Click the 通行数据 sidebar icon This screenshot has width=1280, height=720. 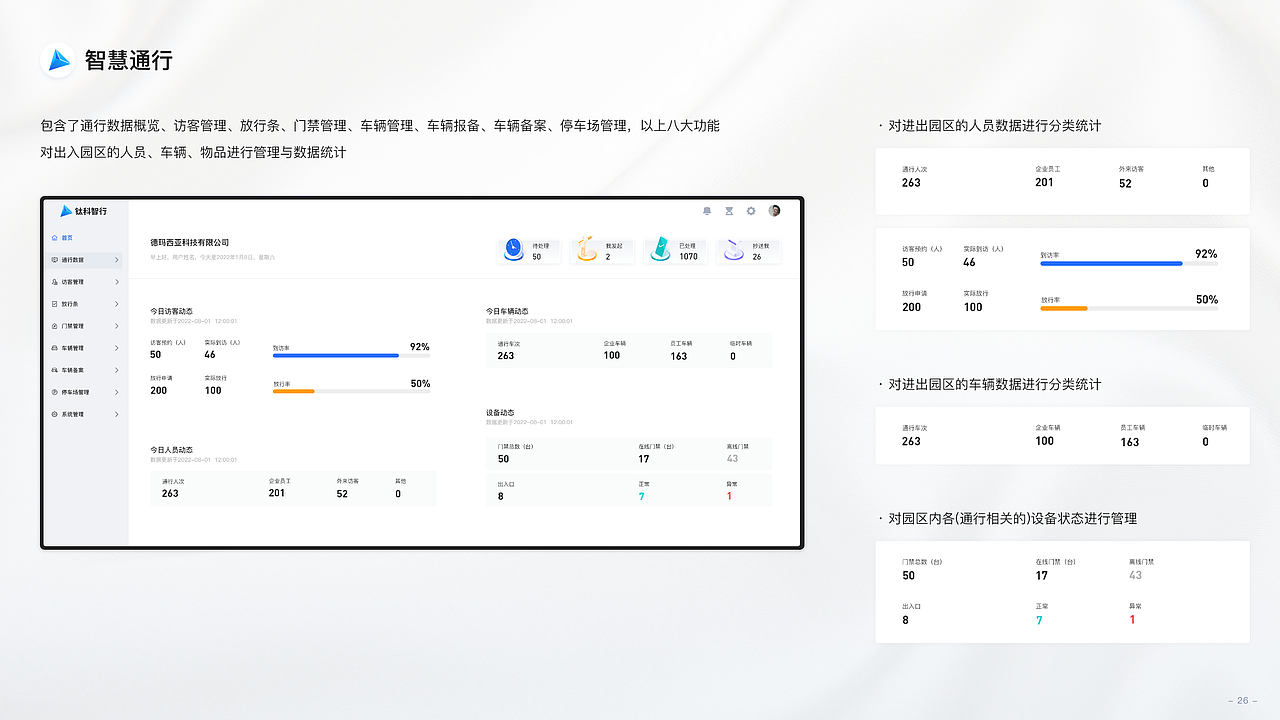[54, 260]
